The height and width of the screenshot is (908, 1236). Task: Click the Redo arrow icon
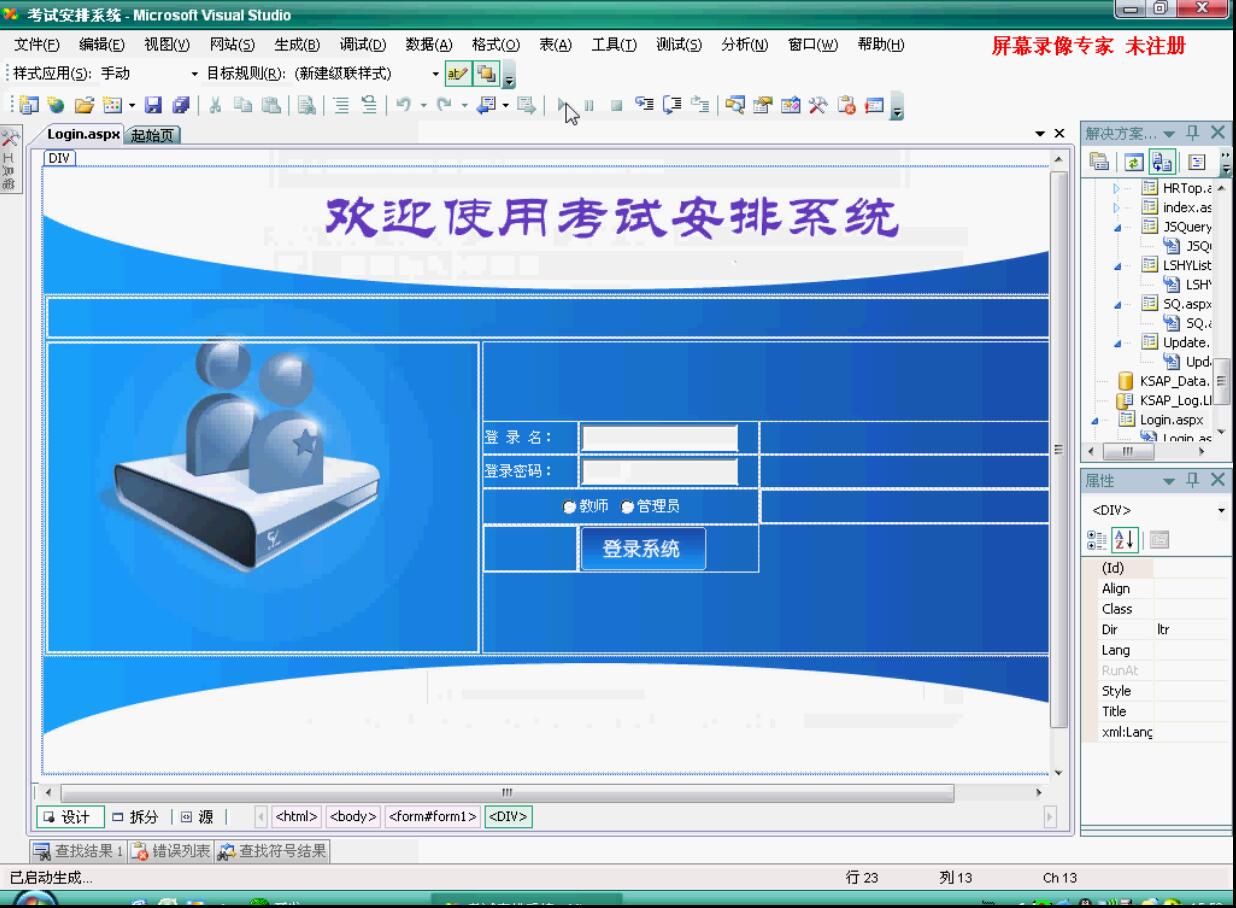[x=444, y=105]
